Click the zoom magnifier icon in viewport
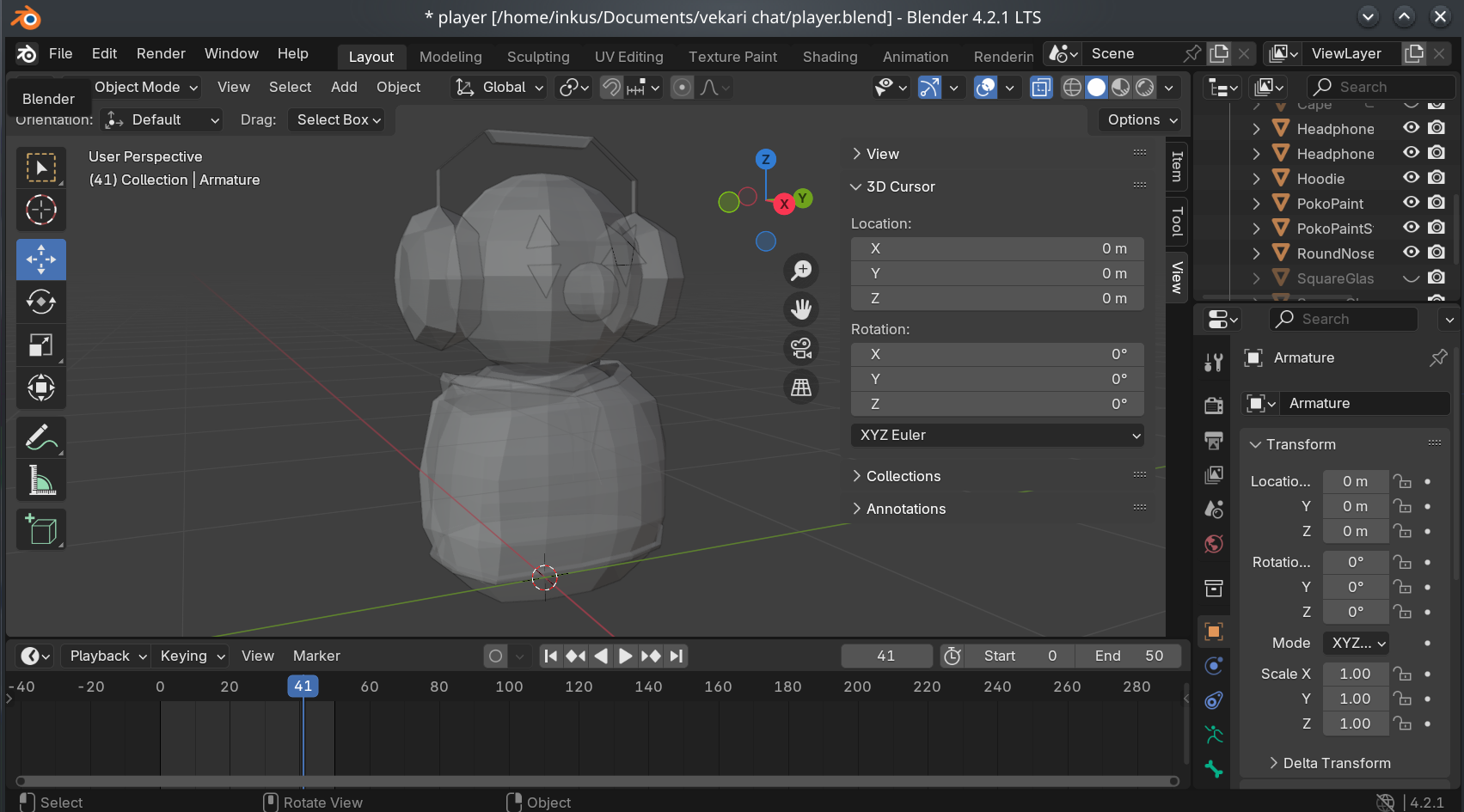Screen dimensions: 1464x812 pyautogui.click(x=801, y=271)
